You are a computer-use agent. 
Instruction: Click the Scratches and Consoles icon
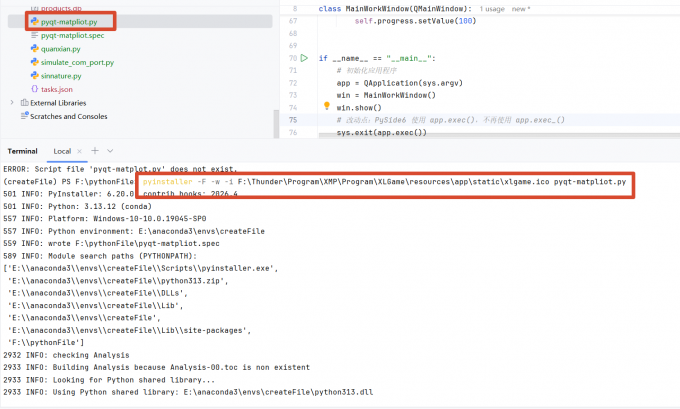(x=25, y=116)
